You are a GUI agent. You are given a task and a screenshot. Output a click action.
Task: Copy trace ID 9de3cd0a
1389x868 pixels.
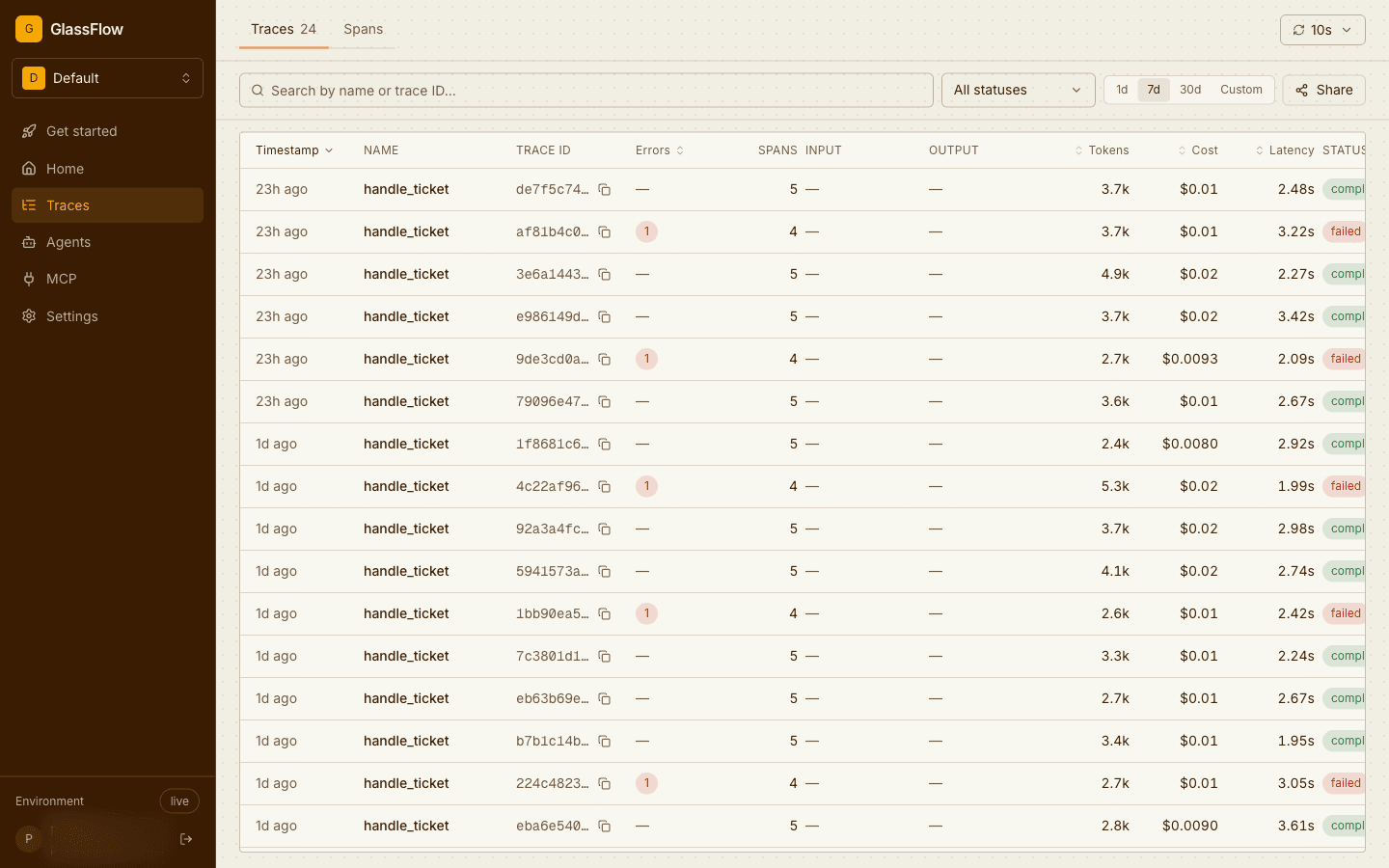click(605, 360)
